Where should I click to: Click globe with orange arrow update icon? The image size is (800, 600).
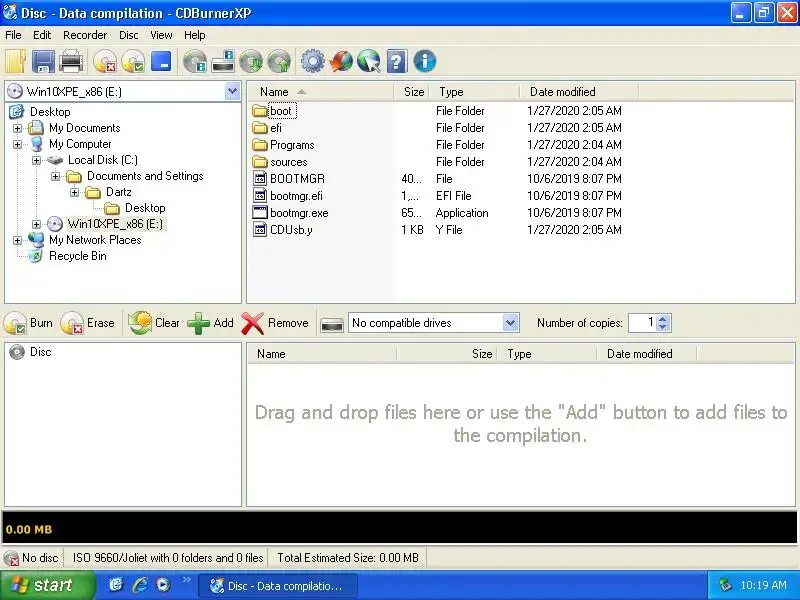pyautogui.click(x=341, y=62)
